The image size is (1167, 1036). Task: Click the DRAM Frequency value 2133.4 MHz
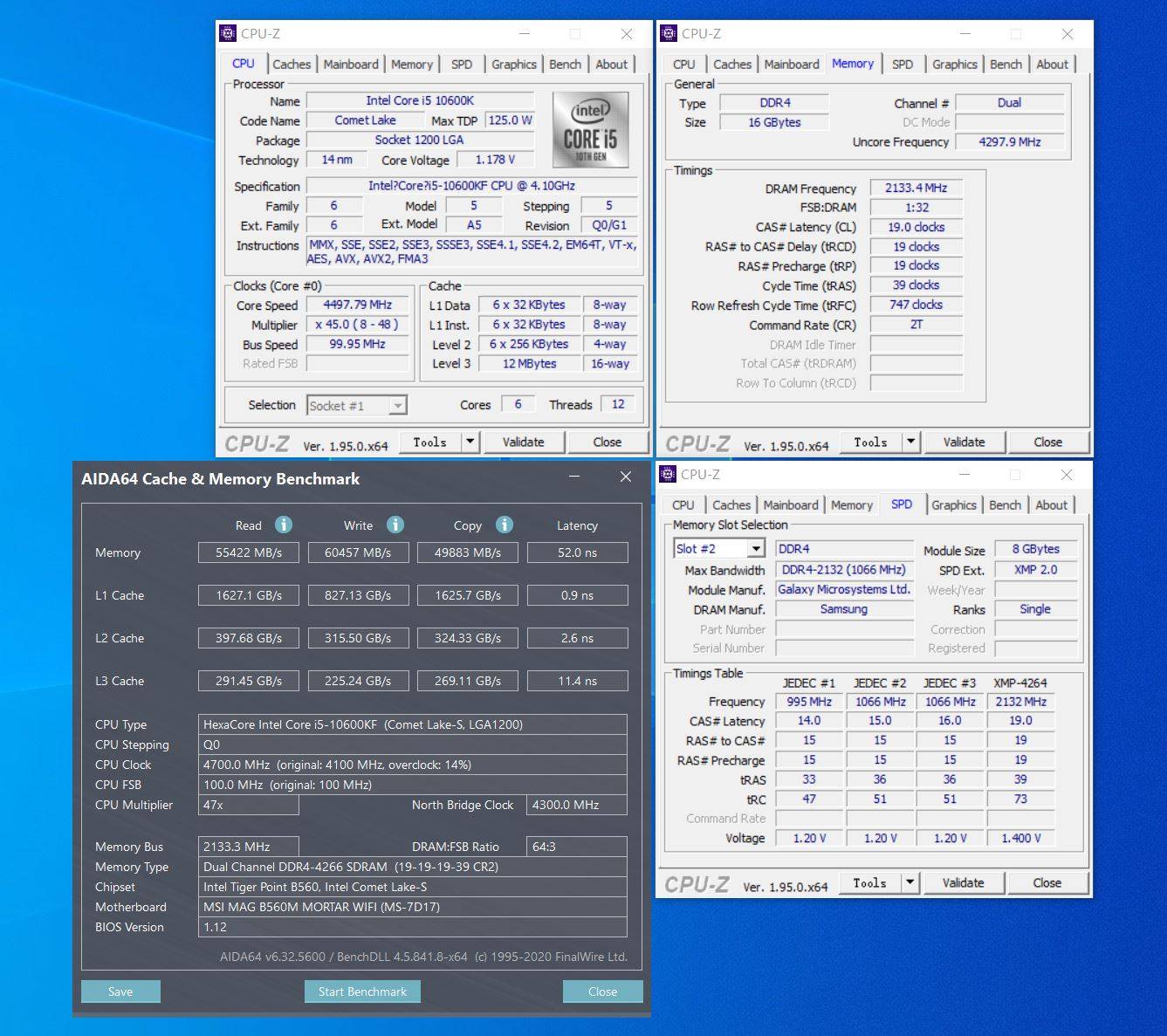pyautogui.click(x=916, y=189)
